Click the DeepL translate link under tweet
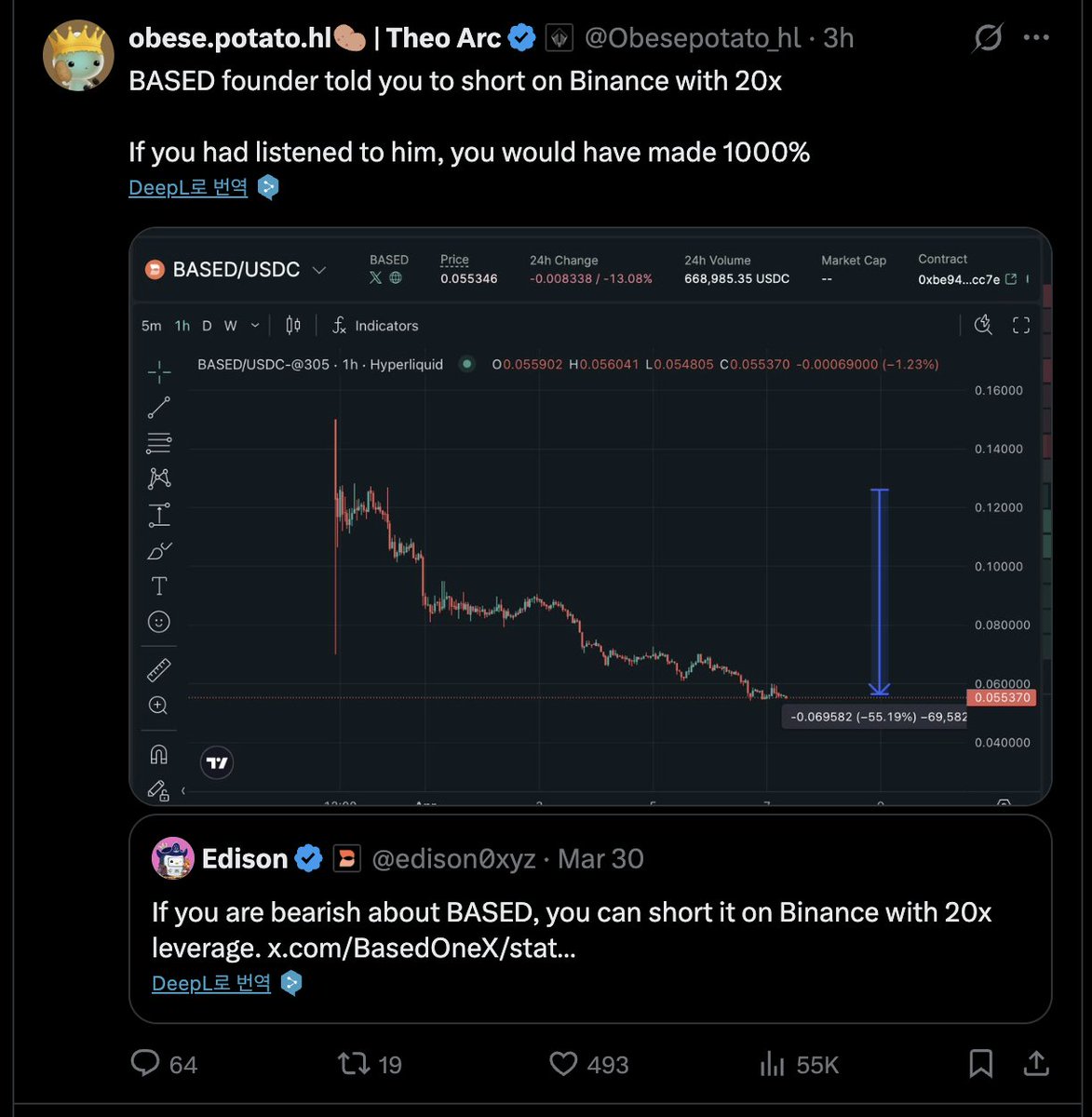 [x=188, y=187]
